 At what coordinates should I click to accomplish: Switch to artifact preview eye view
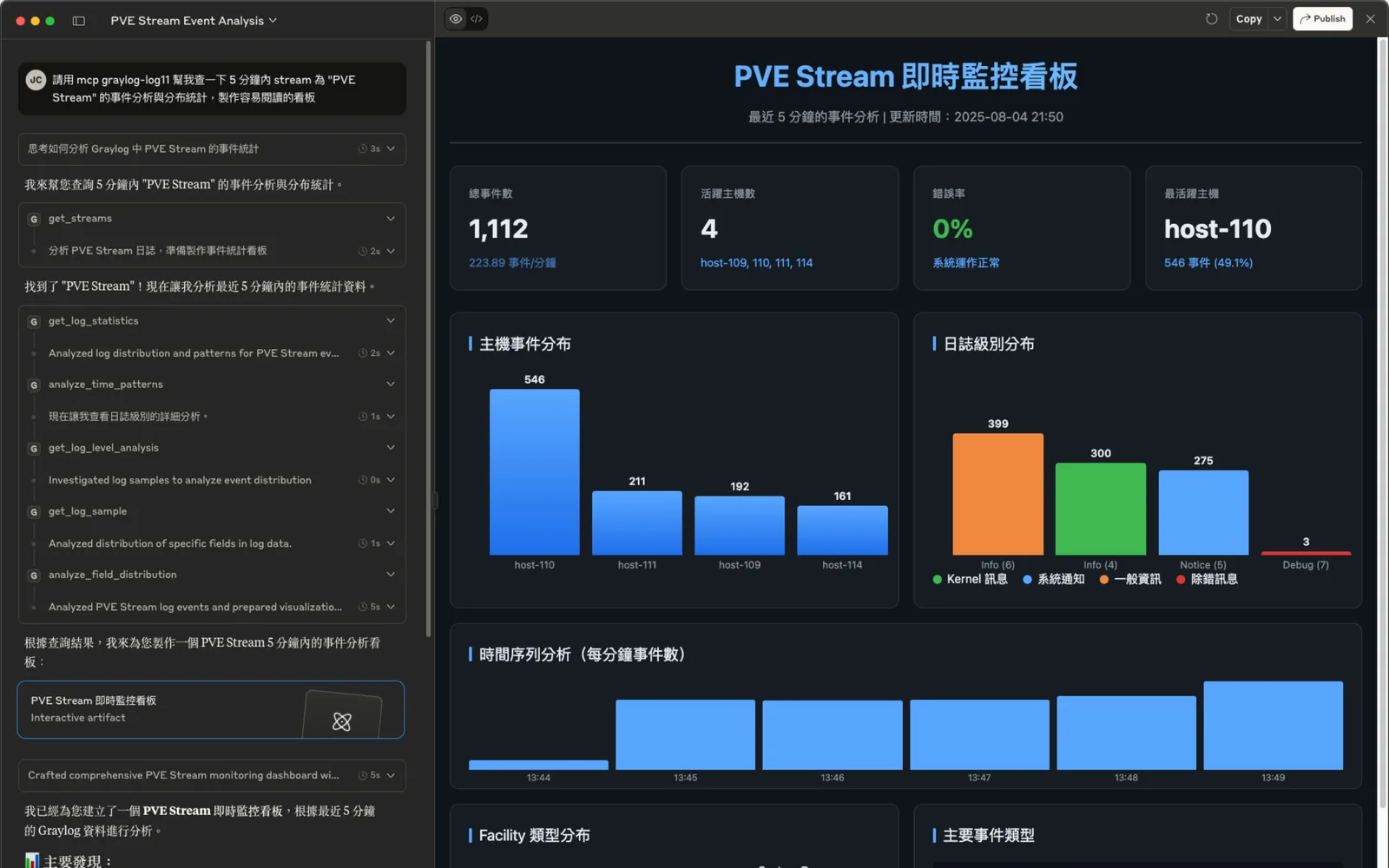click(456, 19)
